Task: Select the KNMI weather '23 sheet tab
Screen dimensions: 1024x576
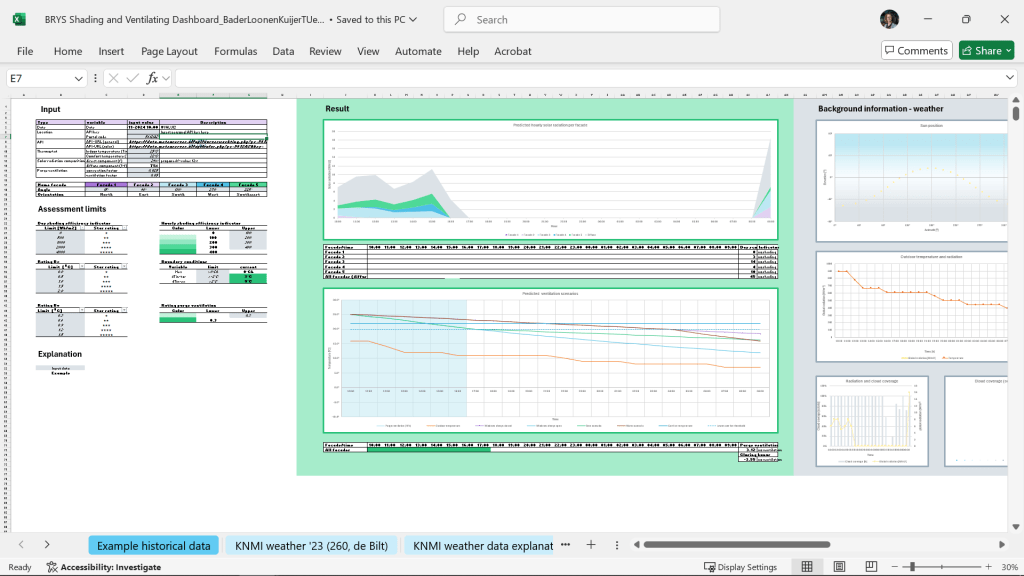Action: 311,546
